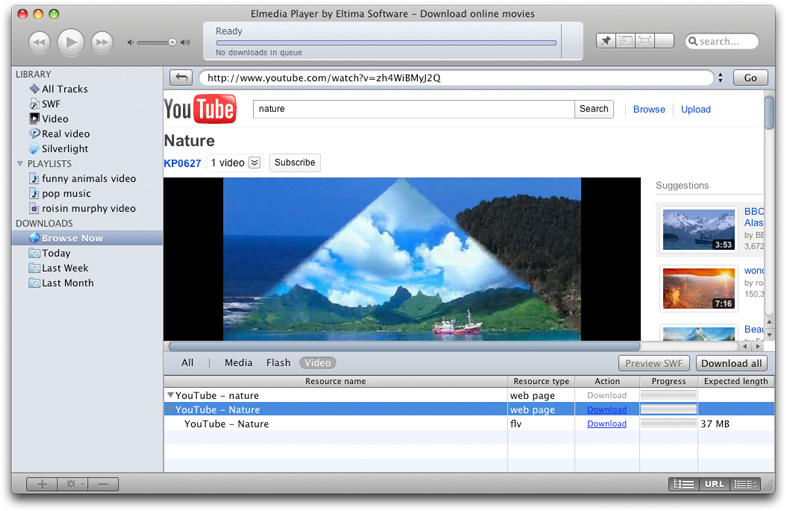
Task: Click the YouTube logo
Action: click(x=200, y=109)
